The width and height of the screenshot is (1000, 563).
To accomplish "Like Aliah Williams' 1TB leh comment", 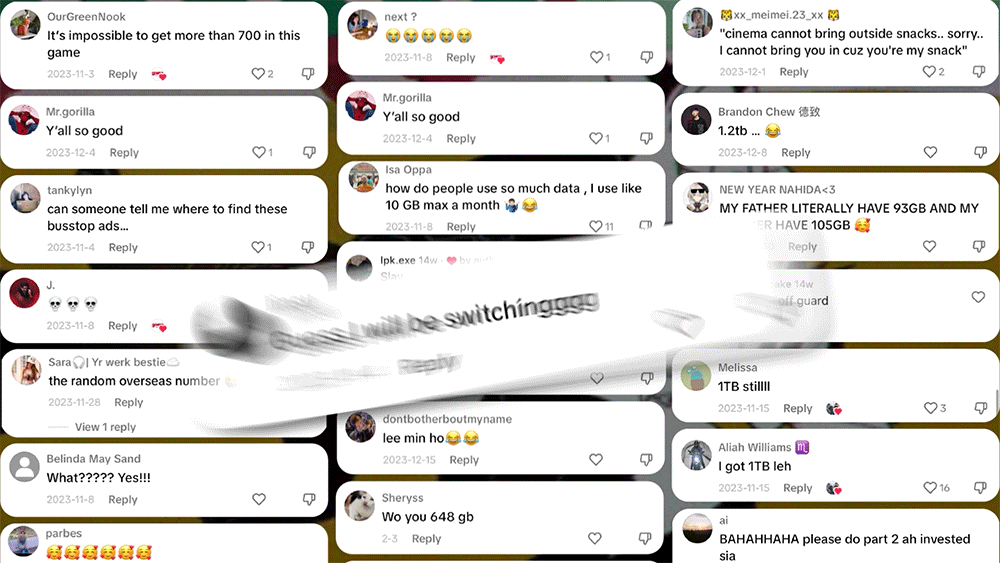I will click(930, 488).
